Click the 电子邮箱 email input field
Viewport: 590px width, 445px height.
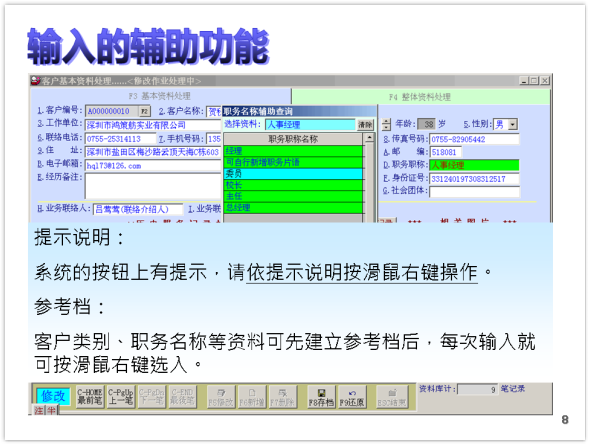153,166
